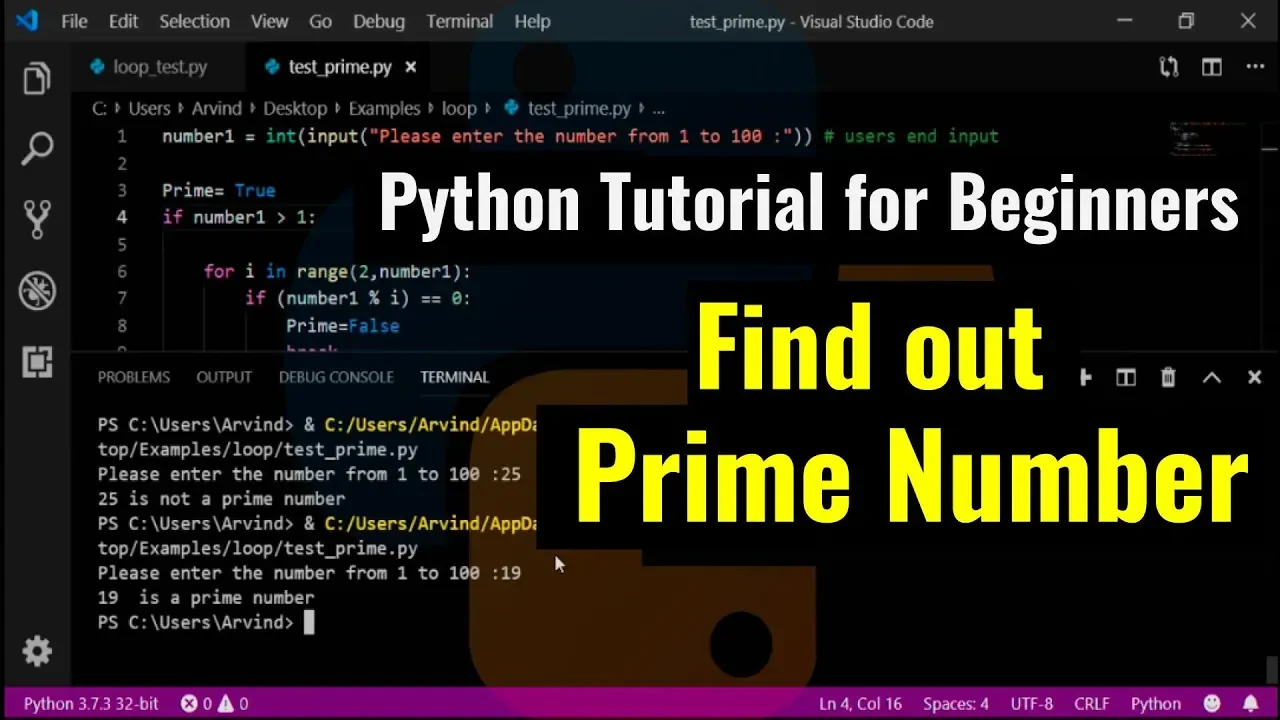Image resolution: width=1280 pixels, height=720 pixels.
Task: Click the Users breadcrumb segment
Action: (x=151, y=108)
